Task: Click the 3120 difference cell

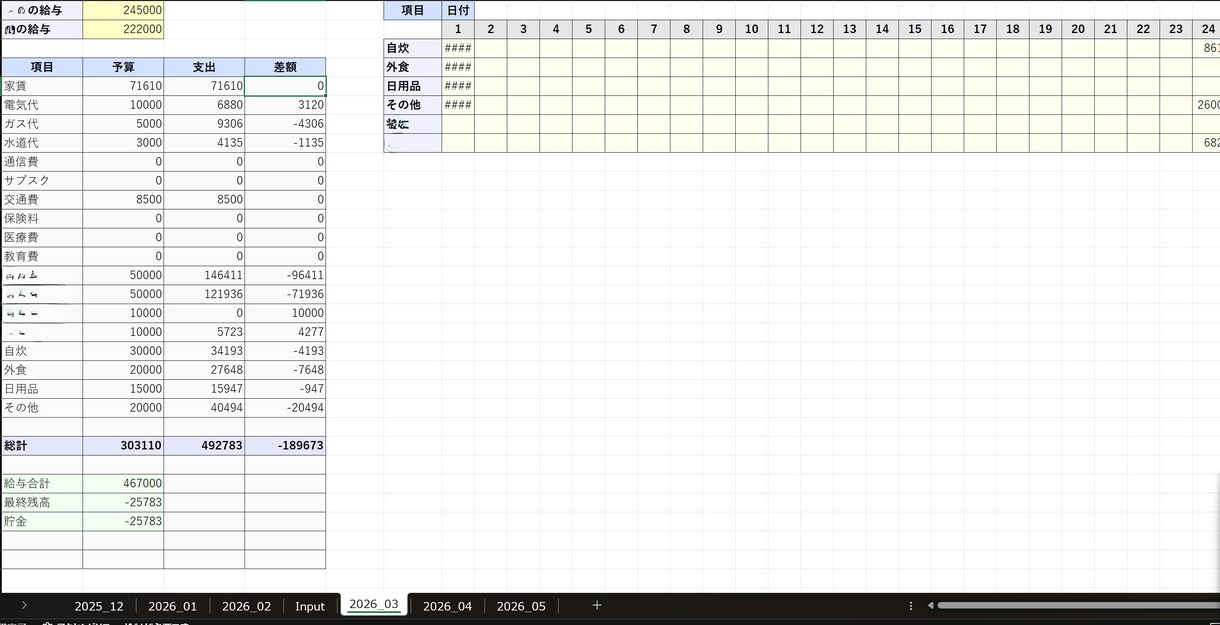Action: point(285,105)
